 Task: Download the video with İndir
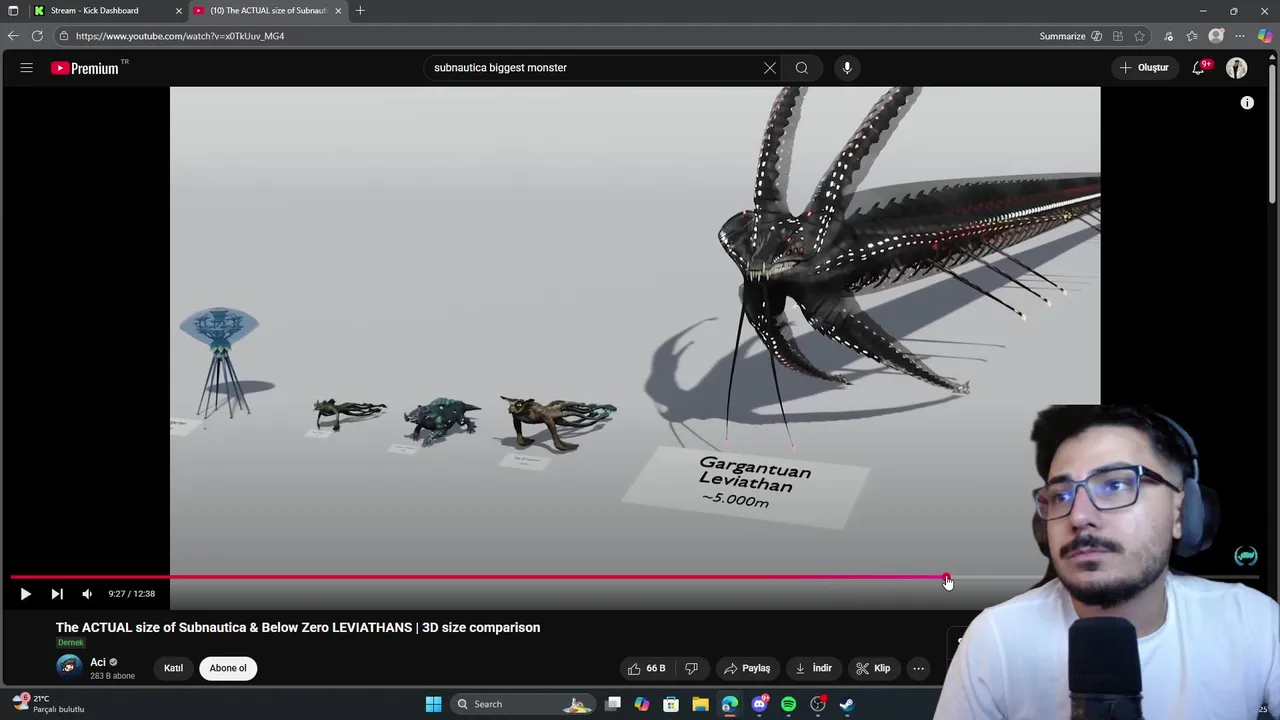(813, 668)
